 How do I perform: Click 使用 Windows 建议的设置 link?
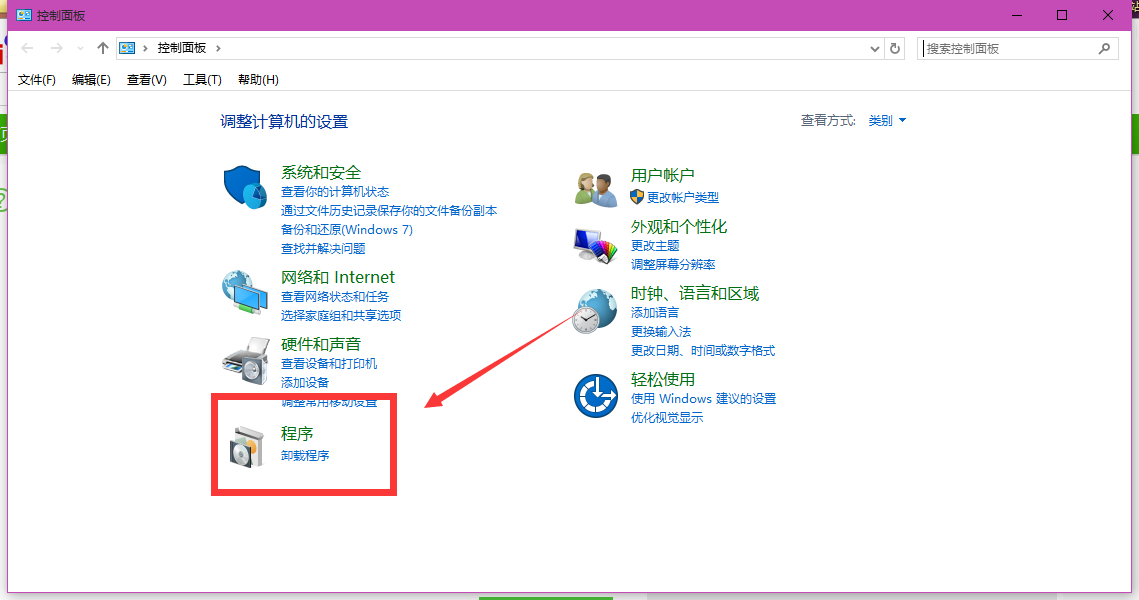point(703,399)
